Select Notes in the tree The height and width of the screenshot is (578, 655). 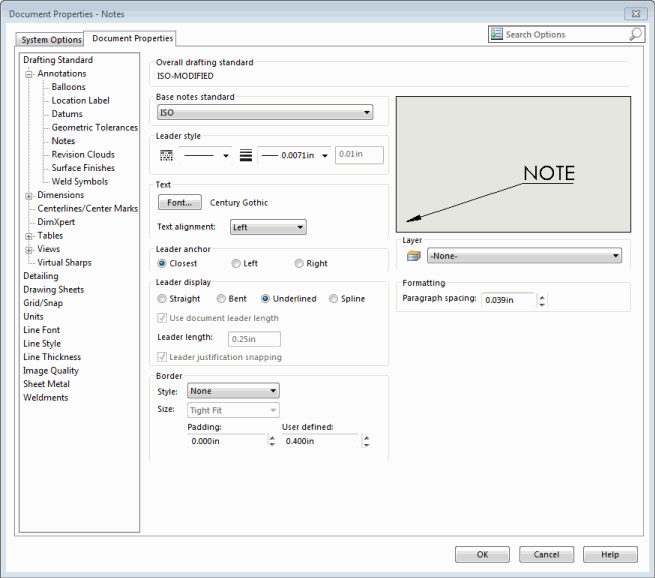[x=63, y=141]
